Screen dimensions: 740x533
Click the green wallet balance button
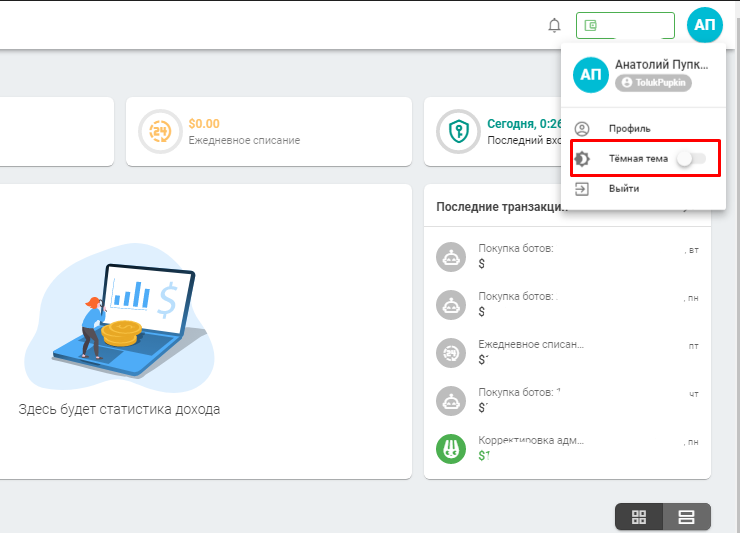[x=625, y=25]
